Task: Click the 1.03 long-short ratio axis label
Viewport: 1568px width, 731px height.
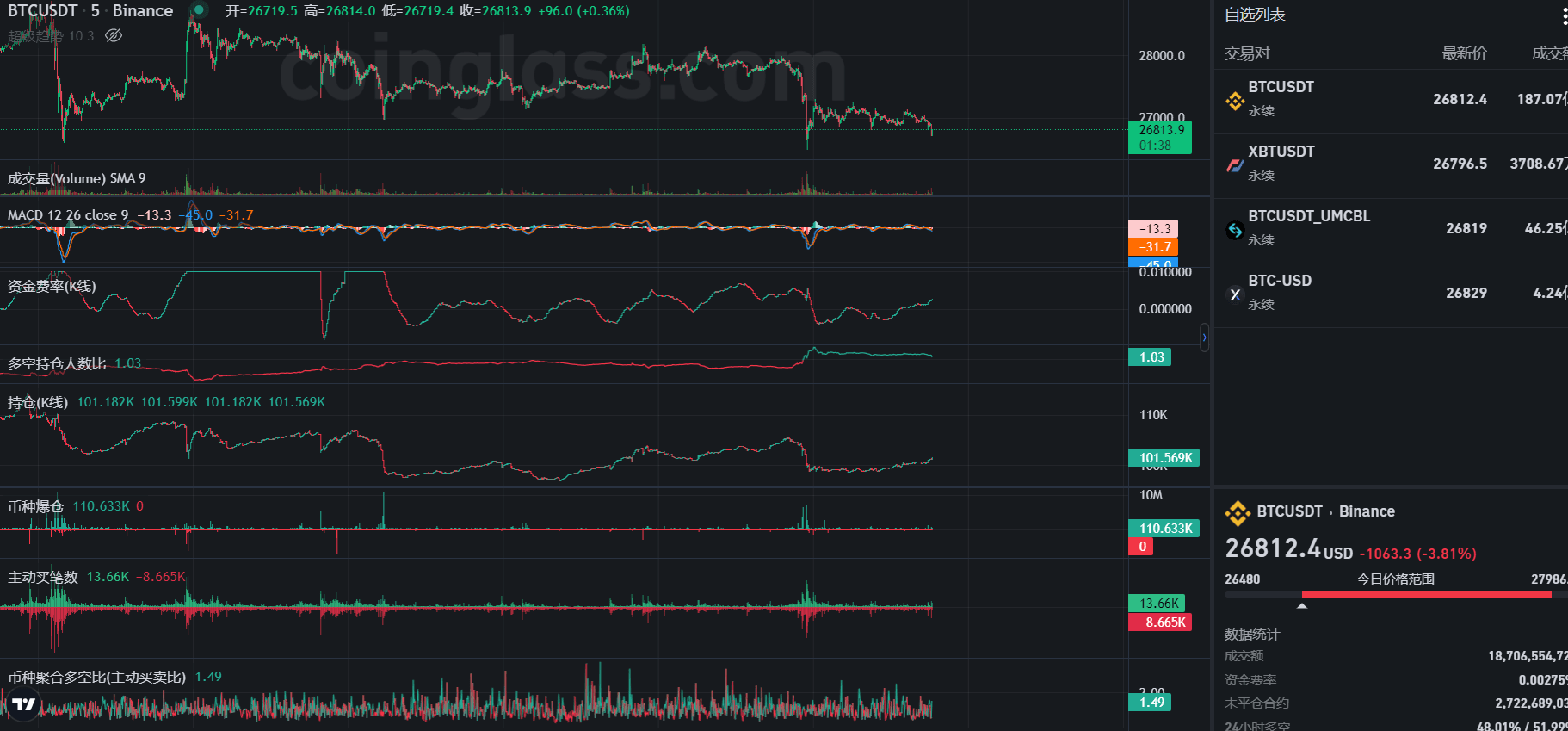Action: 1150,357
